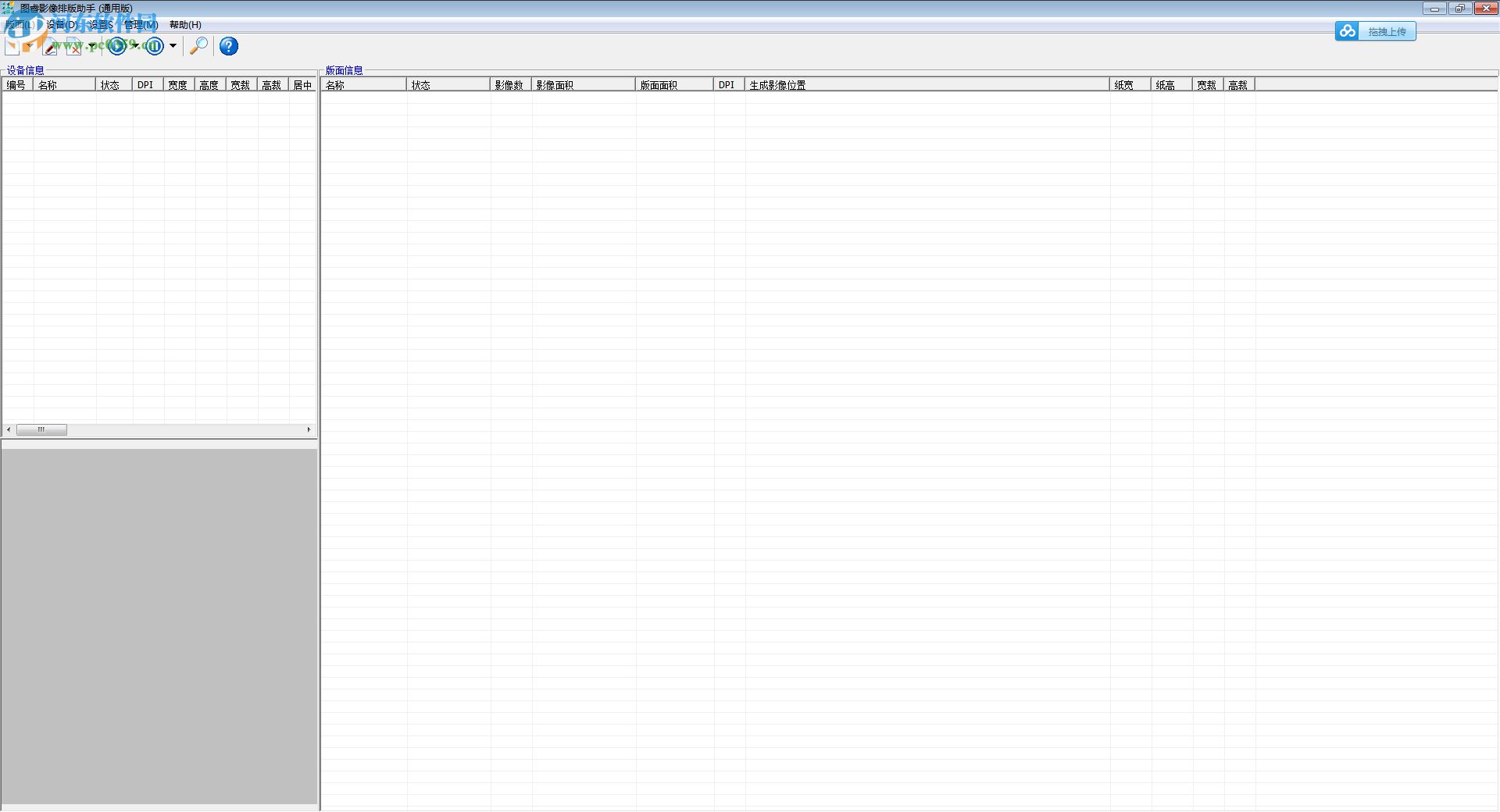The image size is (1500, 812).
Task: Open the blue question mark help icon
Action: (229, 46)
